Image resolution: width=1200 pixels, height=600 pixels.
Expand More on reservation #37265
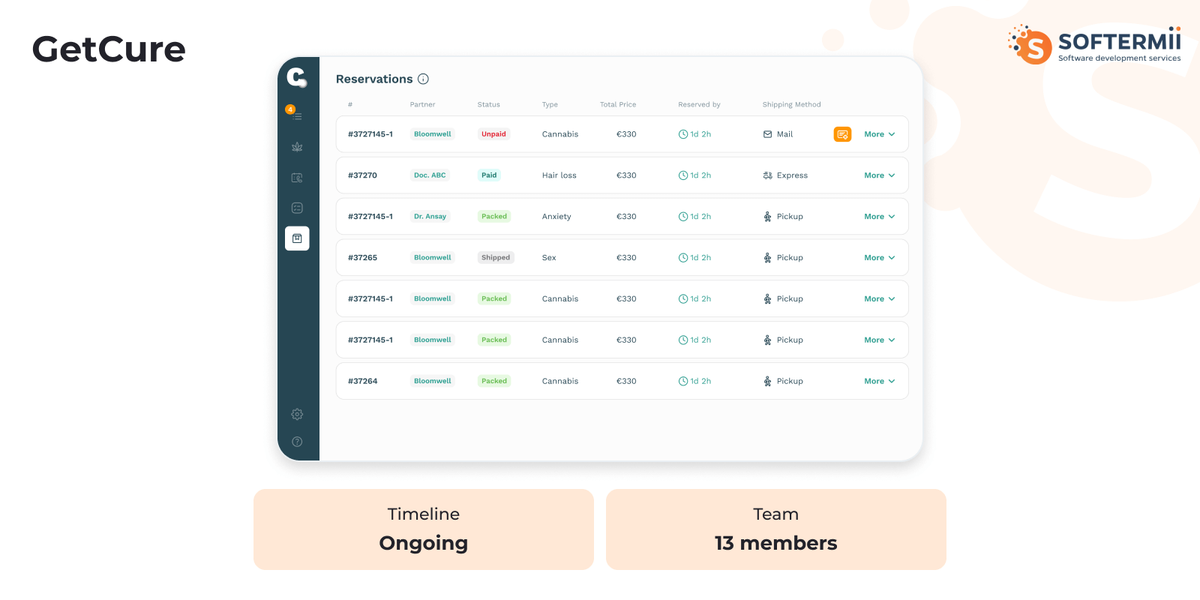coord(879,257)
